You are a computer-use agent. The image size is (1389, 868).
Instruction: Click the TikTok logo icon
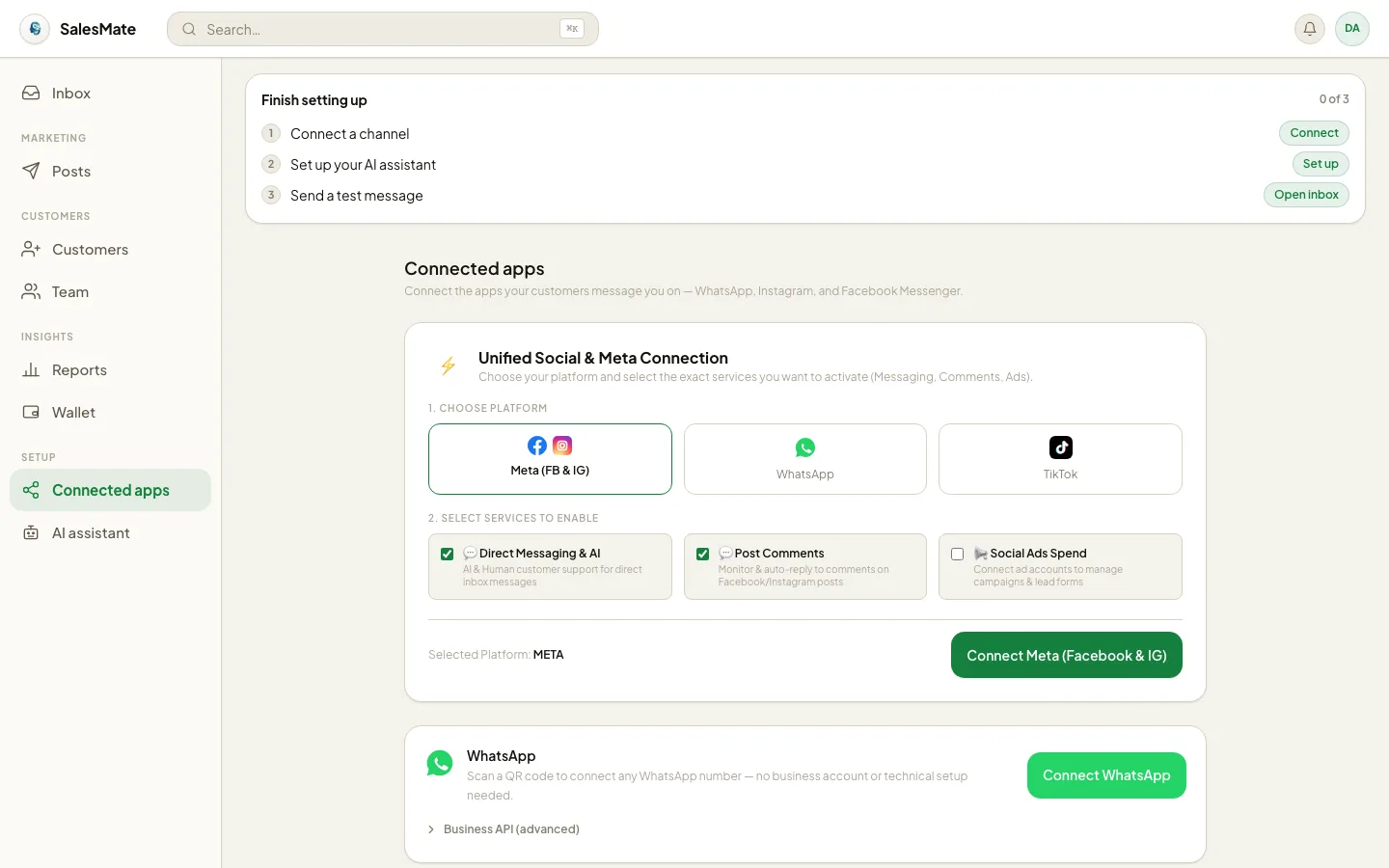pyautogui.click(x=1061, y=448)
